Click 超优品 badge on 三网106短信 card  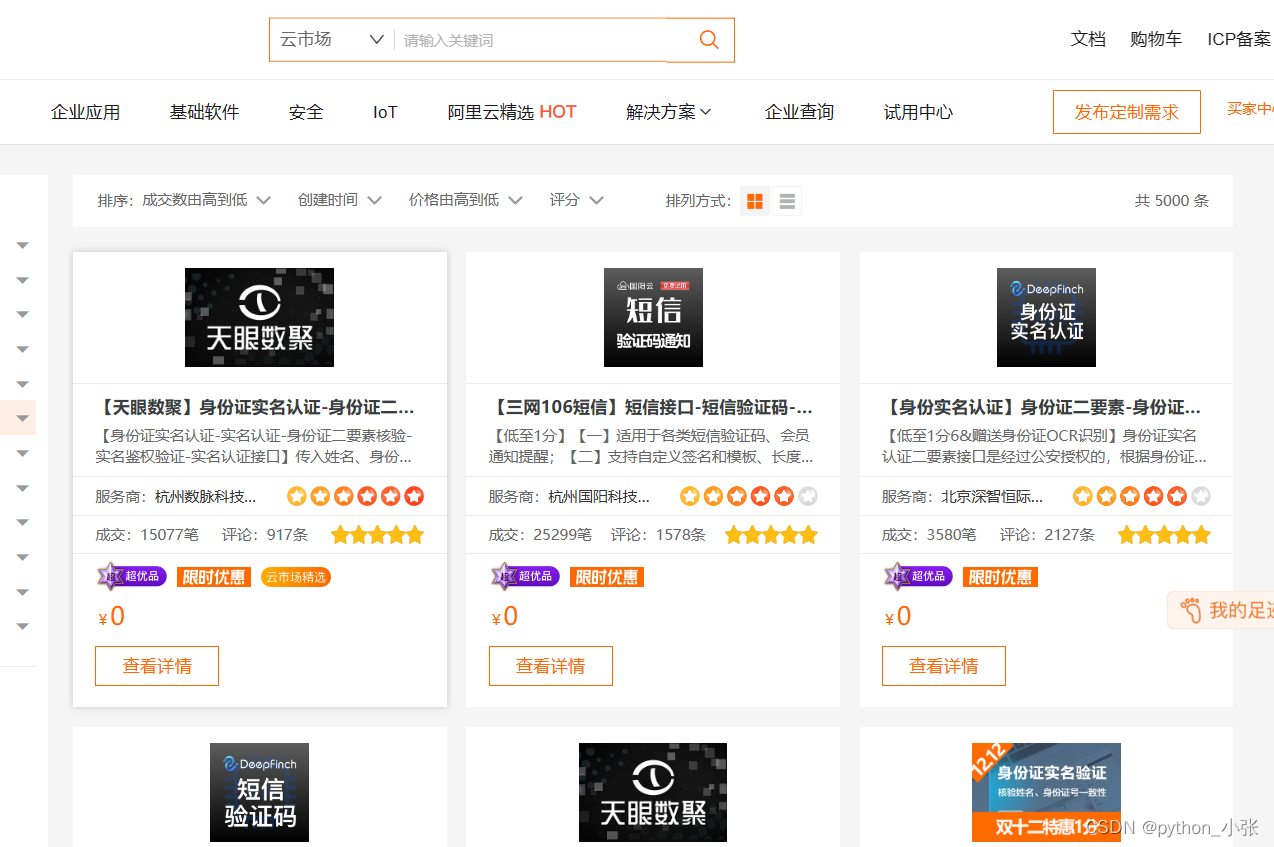point(525,576)
